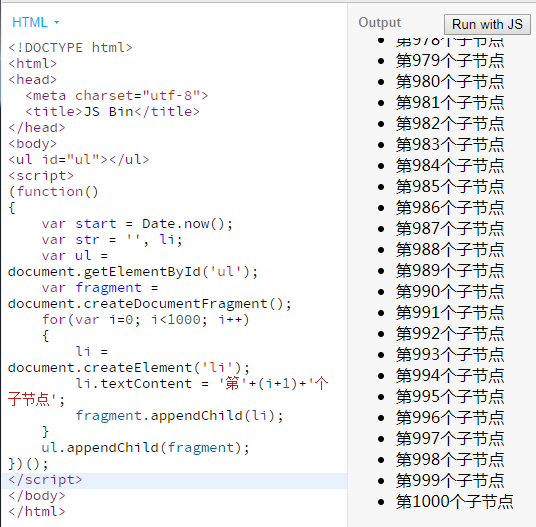The width and height of the screenshot is (536, 527).
Task: Click output item 第996个子节点
Action: click(450, 418)
